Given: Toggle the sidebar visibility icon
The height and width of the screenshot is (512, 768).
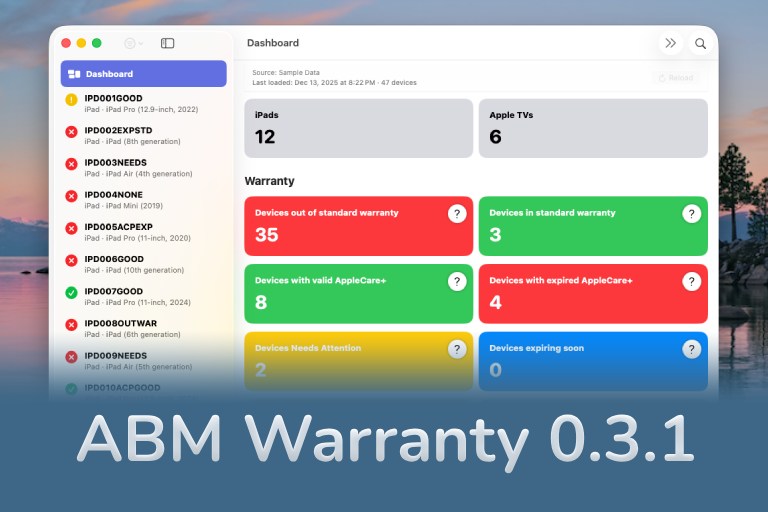Looking at the screenshot, I should (168, 43).
